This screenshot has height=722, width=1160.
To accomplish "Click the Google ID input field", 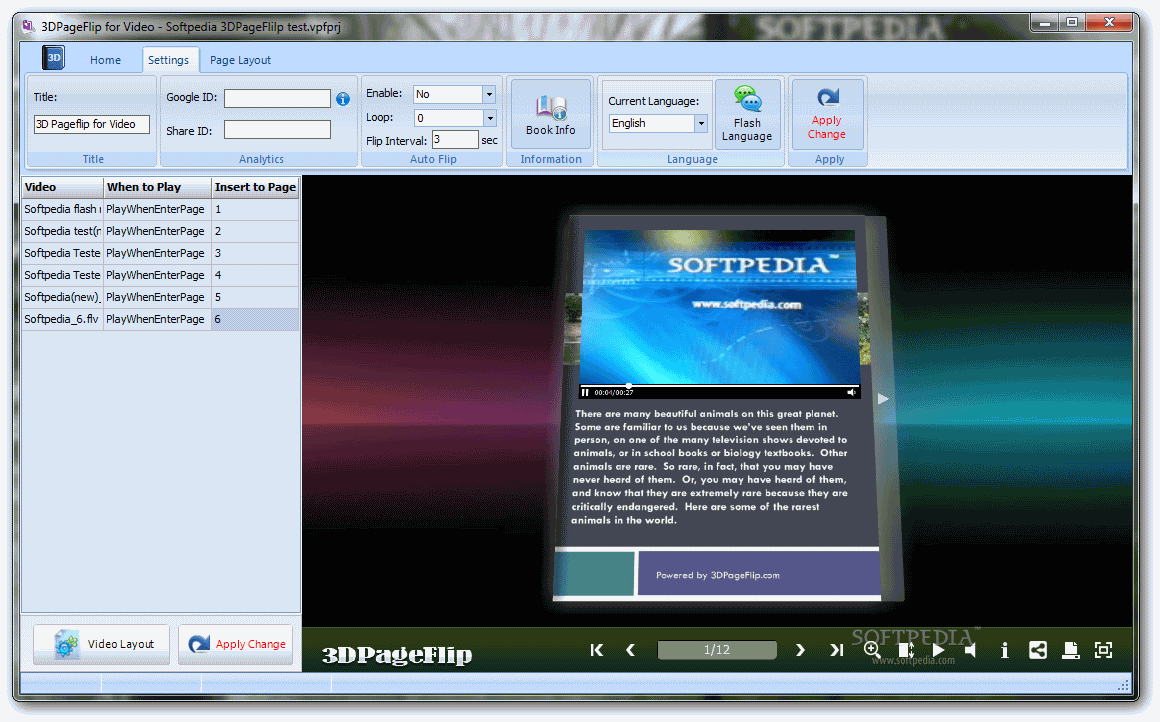I will coord(277,98).
